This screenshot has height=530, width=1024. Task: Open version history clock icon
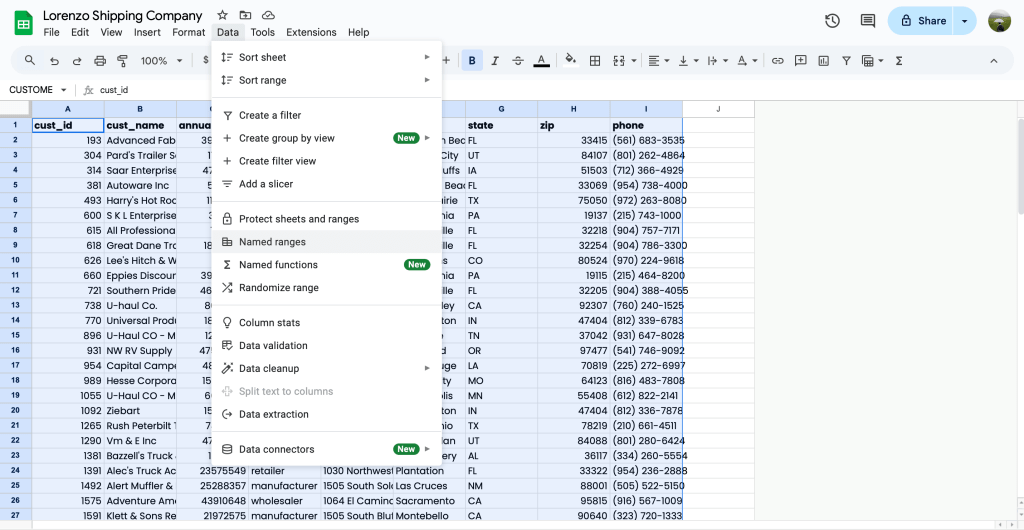[832, 21]
